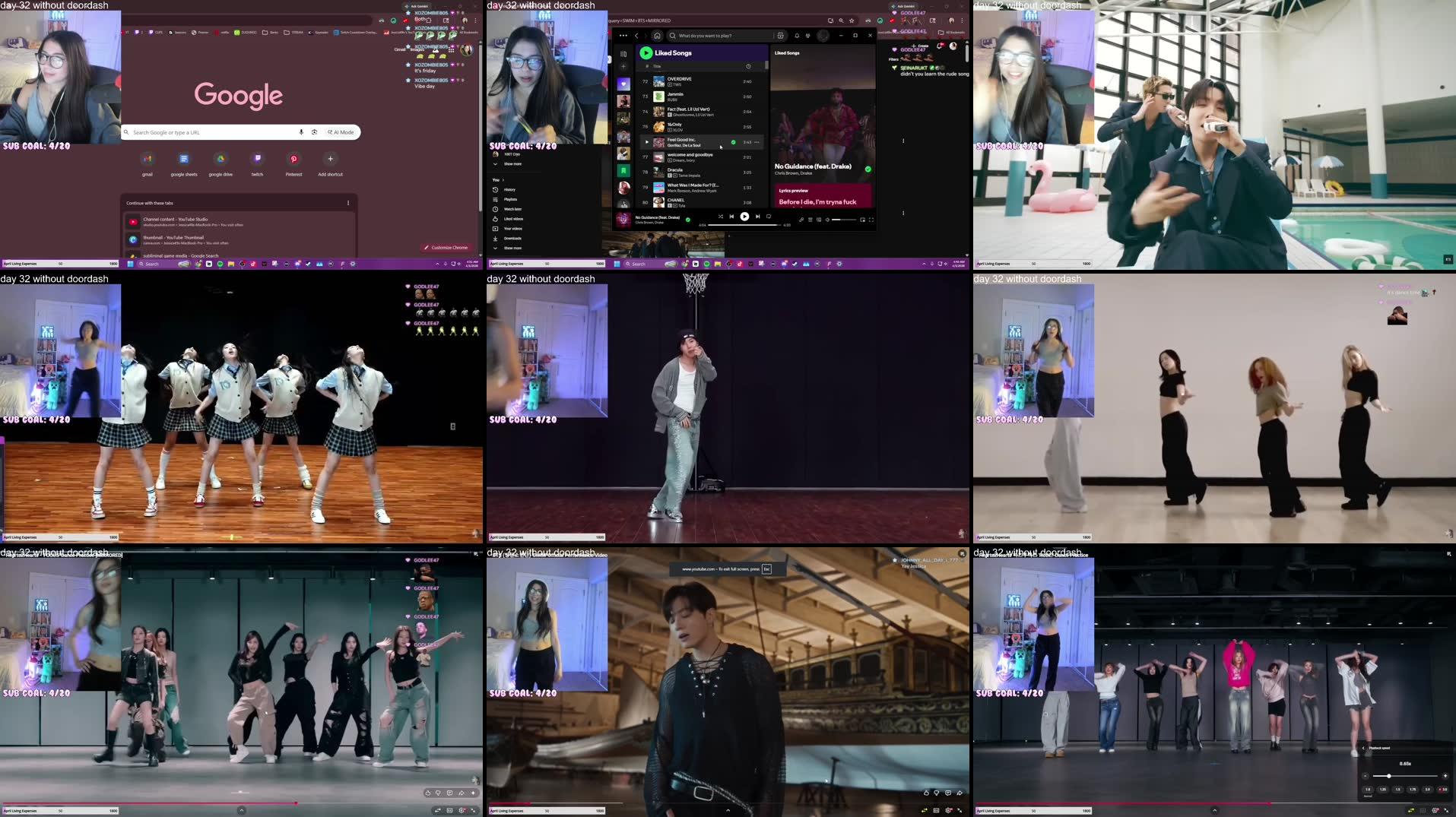The height and width of the screenshot is (817, 1456).
Task: Select History in the YouTube sidebar
Action: point(509,190)
